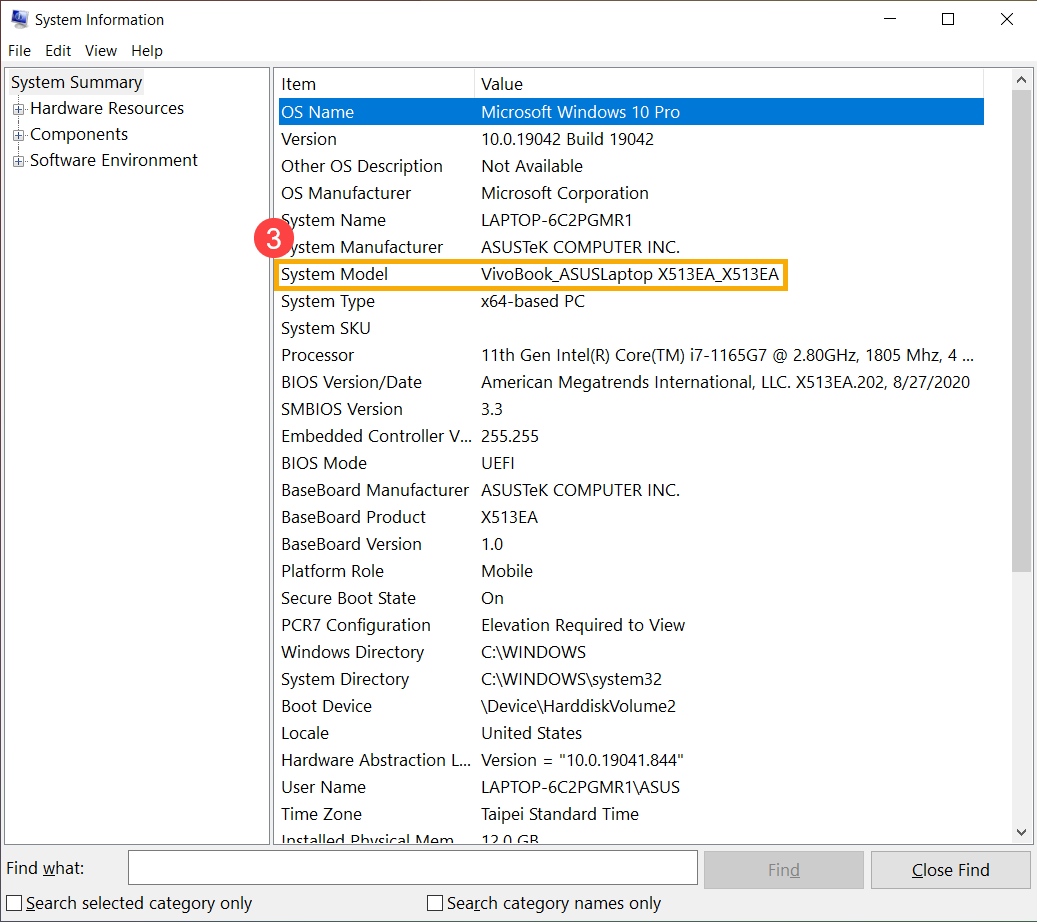Expand the Hardware Resources tree node
The width and height of the screenshot is (1037, 922).
(x=18, y=109)
